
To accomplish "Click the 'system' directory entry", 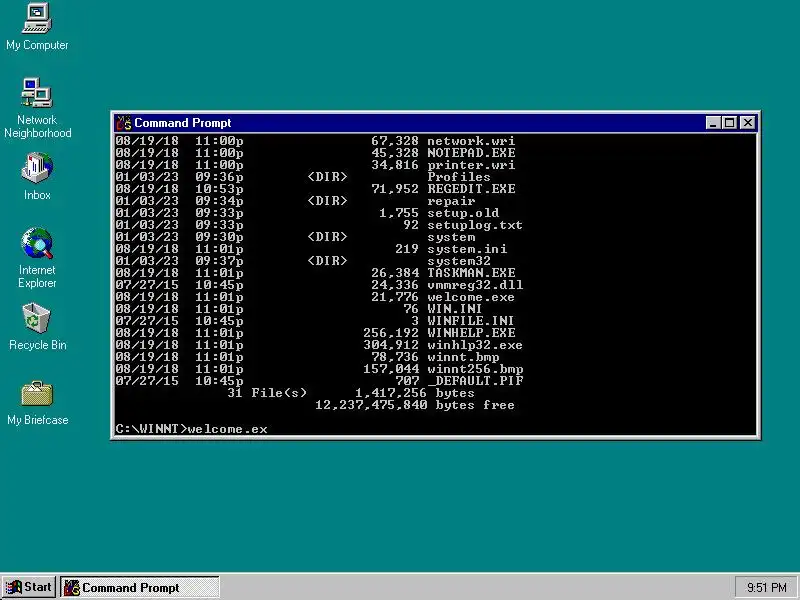I will coord(451,237).
